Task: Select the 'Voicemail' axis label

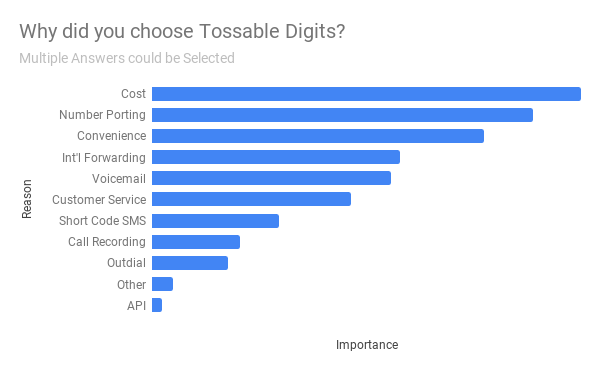Action: coord(119,179)
